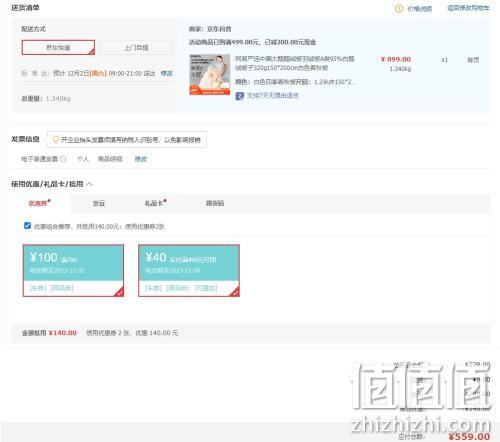Switch to the Coupons tab
500x442 pixels.
click(x=39, y=203)
